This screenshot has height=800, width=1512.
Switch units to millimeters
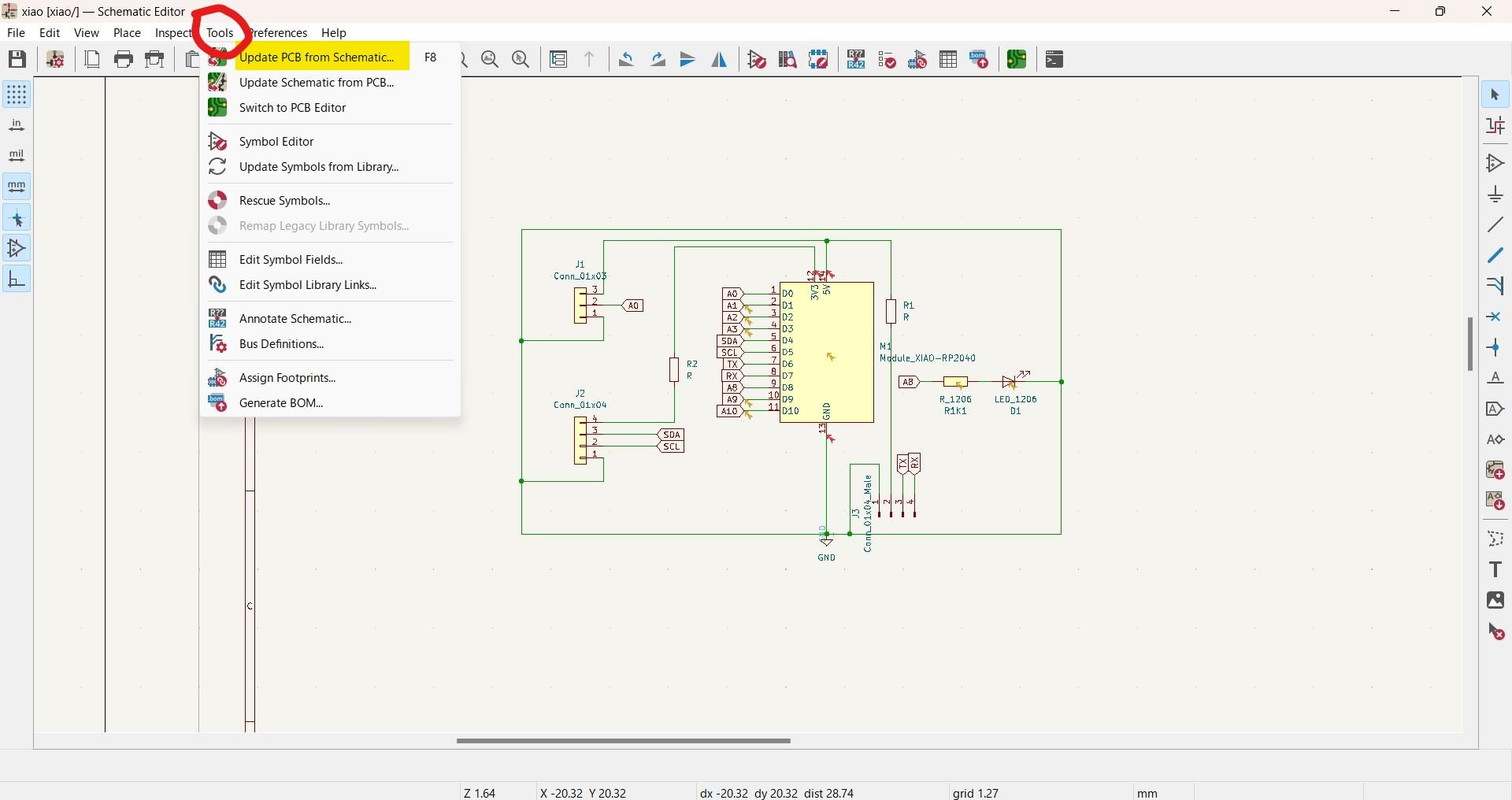pyautogui.click(x=17, y=187)
